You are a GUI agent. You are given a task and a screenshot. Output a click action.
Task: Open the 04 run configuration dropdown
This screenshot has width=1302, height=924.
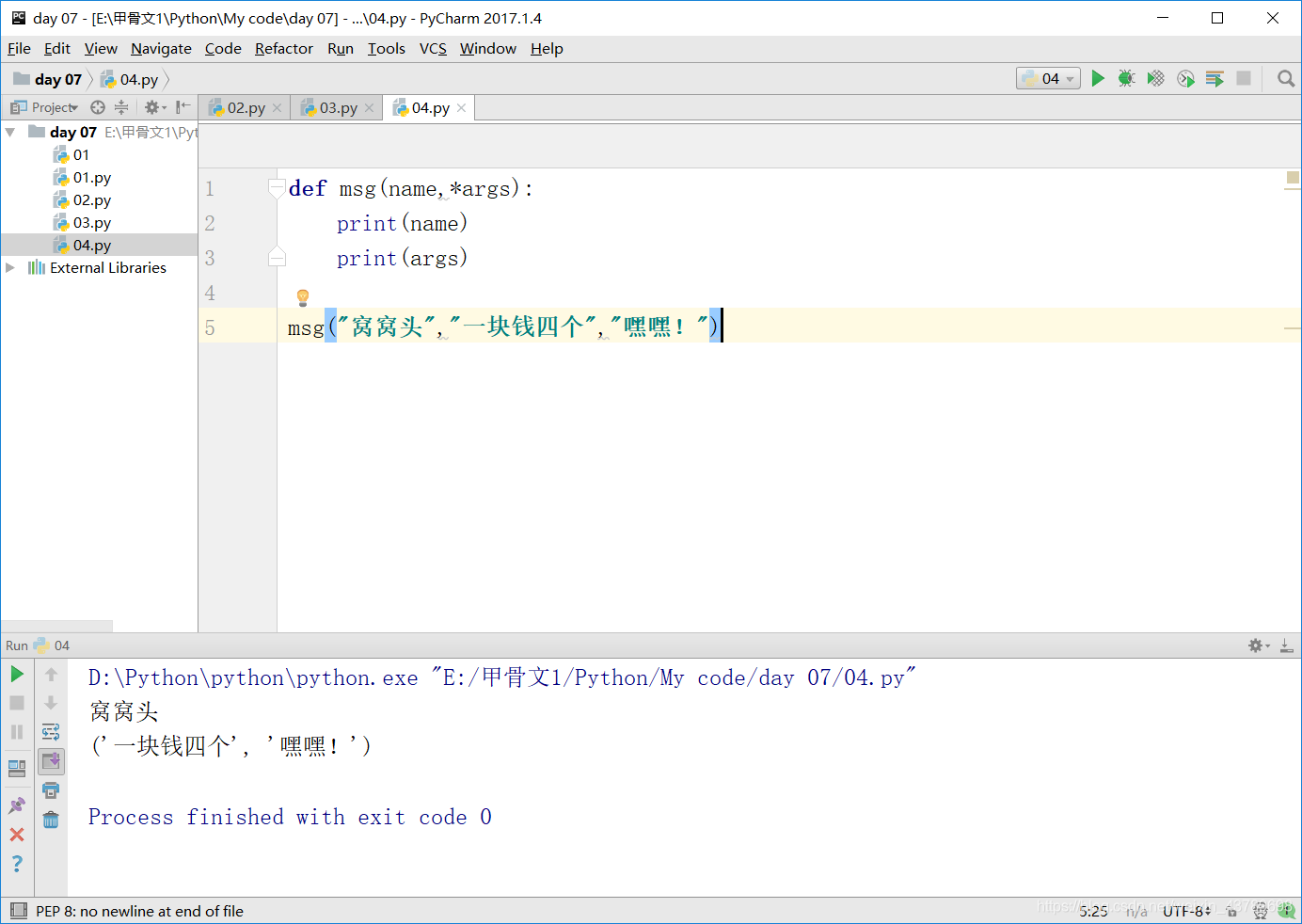(1048, 79)
